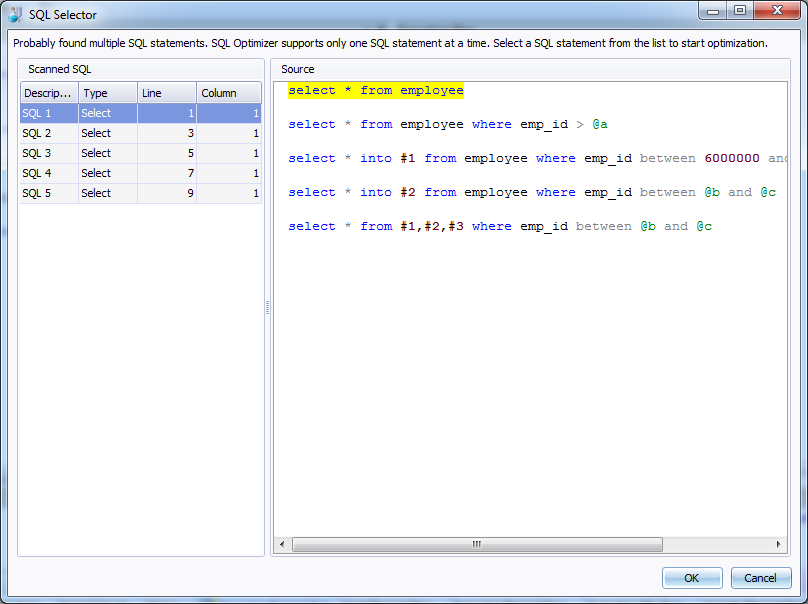The image size is (808, 604).
Task: Click the statement selecting into #2
Action: click(532, 192)
